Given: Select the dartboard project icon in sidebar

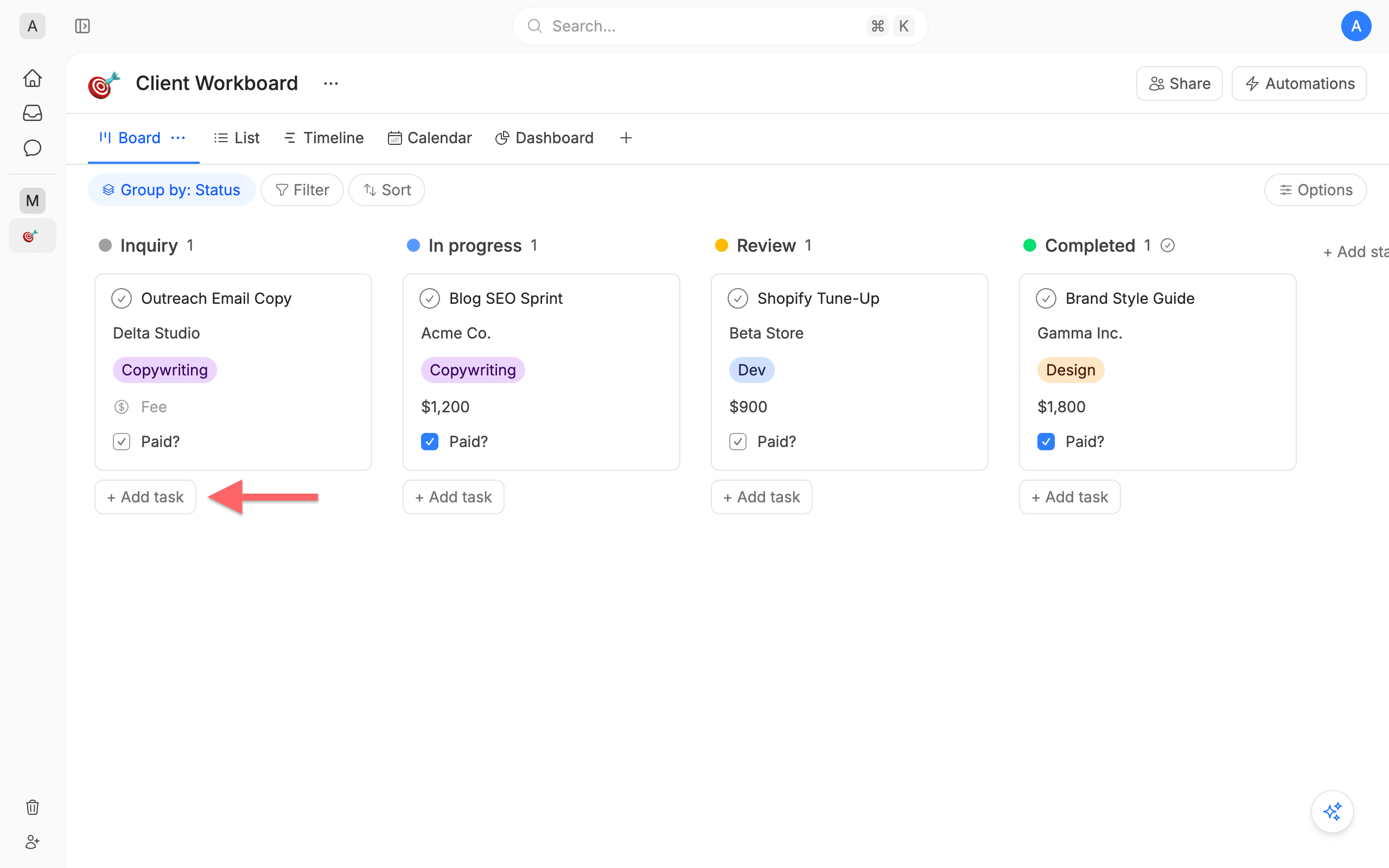Looking at the screenshot, I should click(33, 236).
